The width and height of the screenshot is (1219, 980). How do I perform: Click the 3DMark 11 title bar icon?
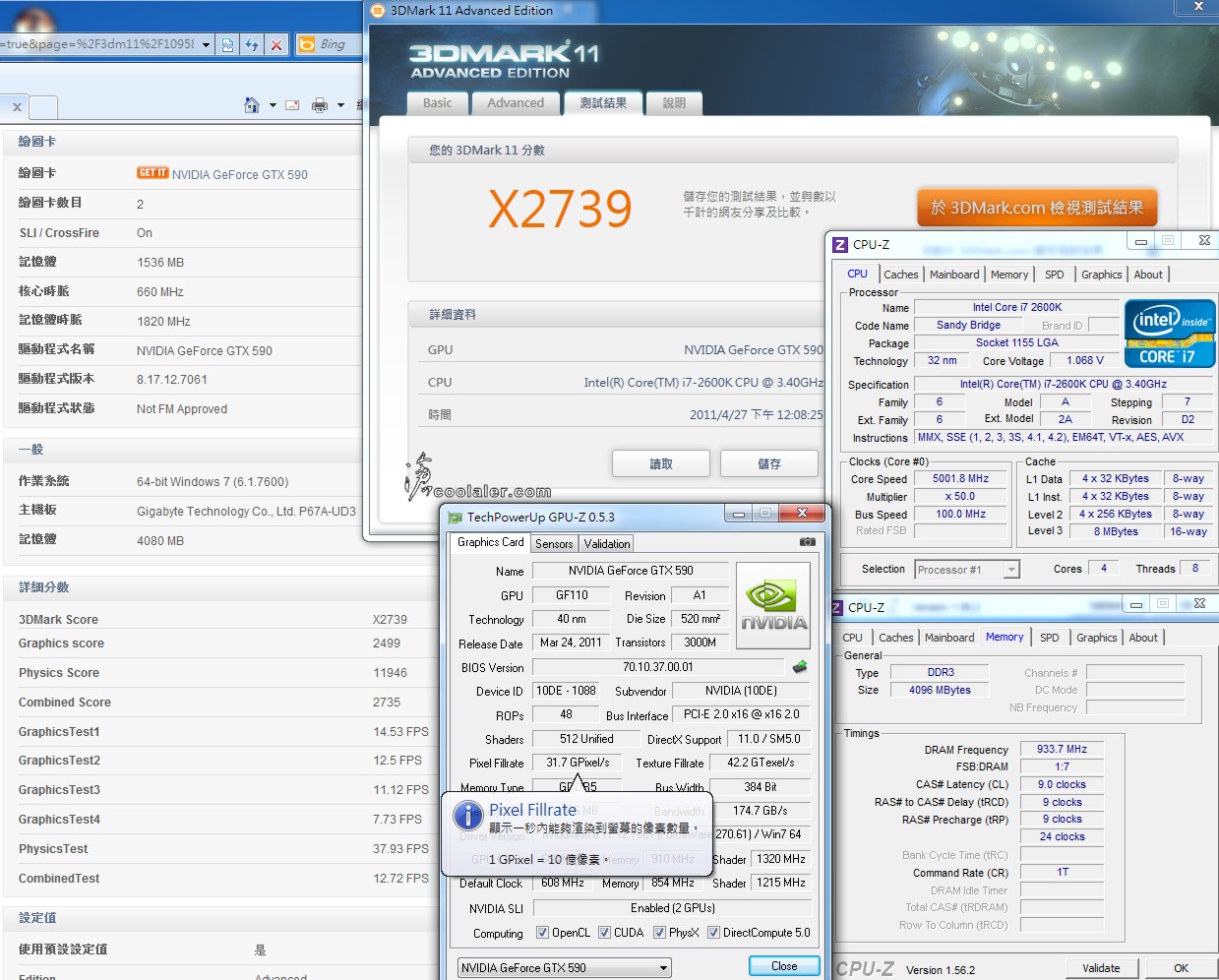pos(378,11)
